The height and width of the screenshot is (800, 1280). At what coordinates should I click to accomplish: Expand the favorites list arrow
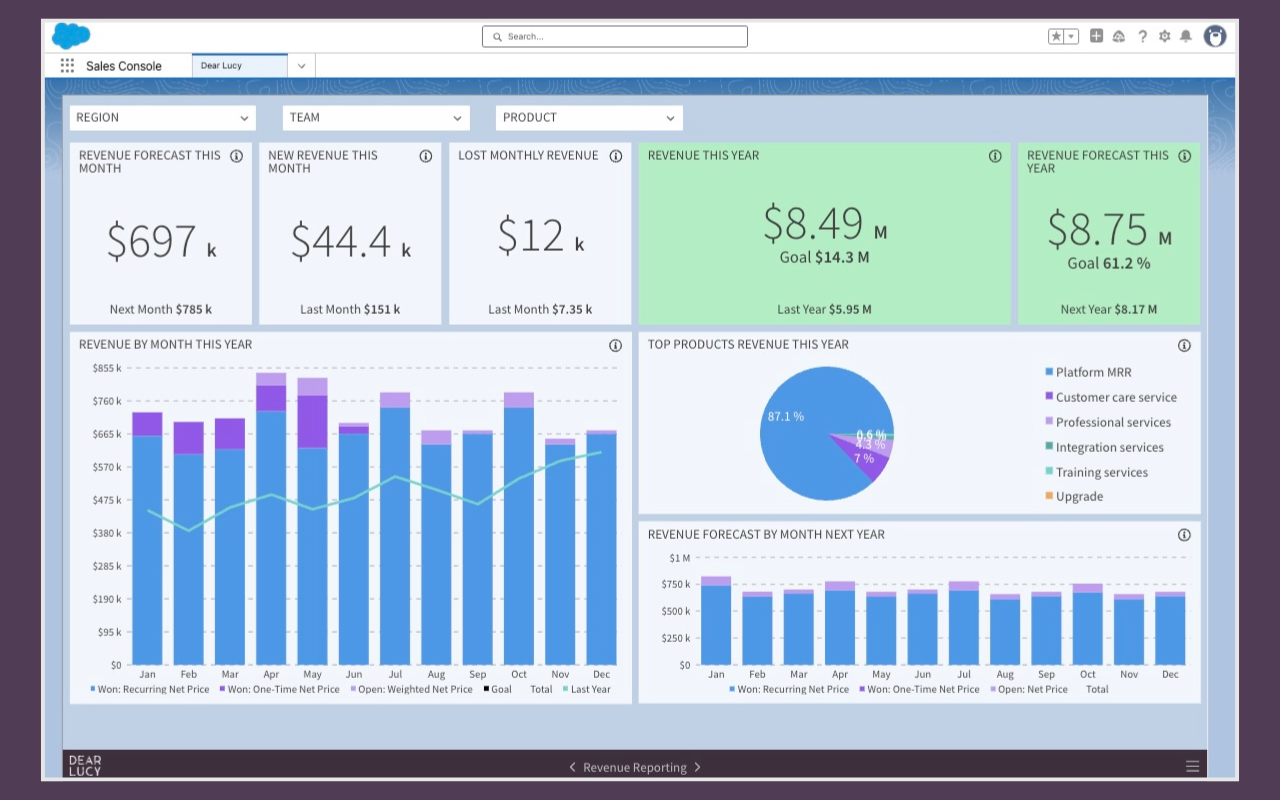[x=1072, y=36]
